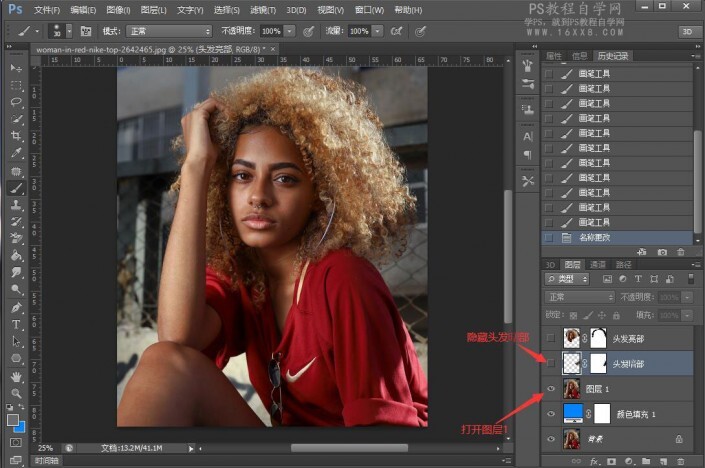Screen dimensions: 705x468
Task: Select the Horizontal Type tool
Action: pyautogui.click(x=17, y=324)
